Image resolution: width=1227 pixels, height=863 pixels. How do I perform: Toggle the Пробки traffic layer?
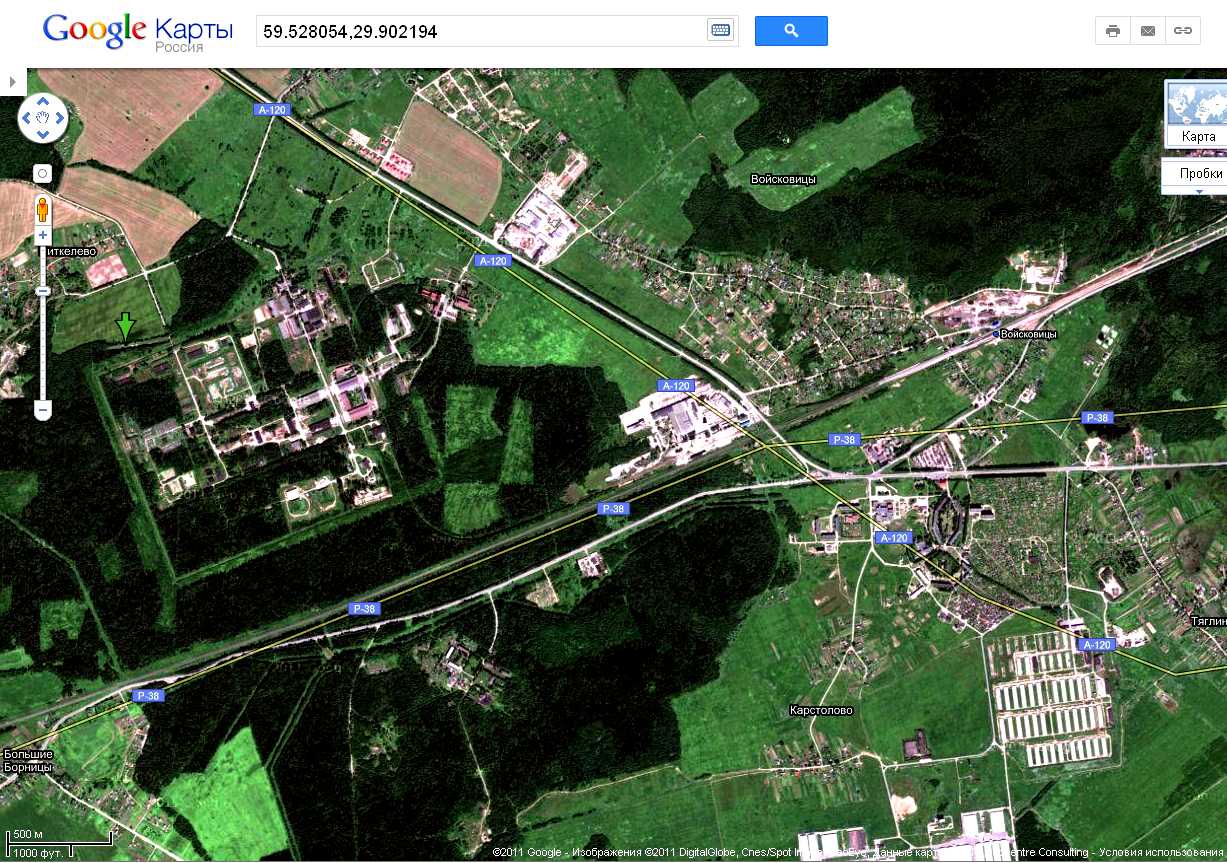click(1199, 173)
